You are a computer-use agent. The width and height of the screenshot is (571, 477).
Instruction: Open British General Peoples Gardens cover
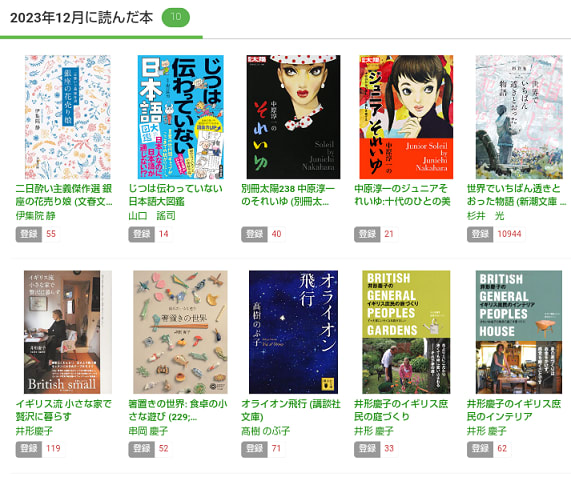[406, 332]
